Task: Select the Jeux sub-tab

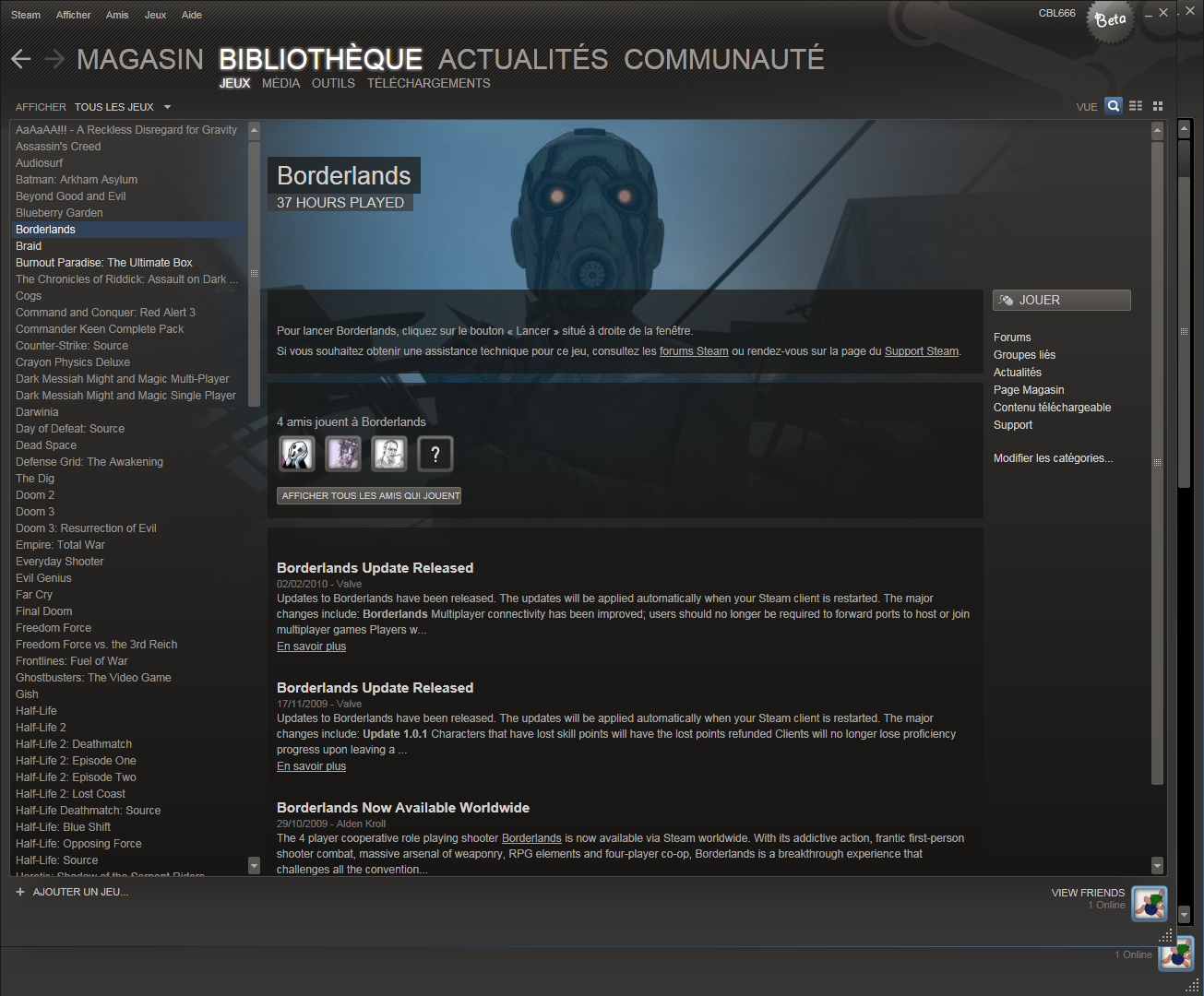Action: [x=234, y=83]
